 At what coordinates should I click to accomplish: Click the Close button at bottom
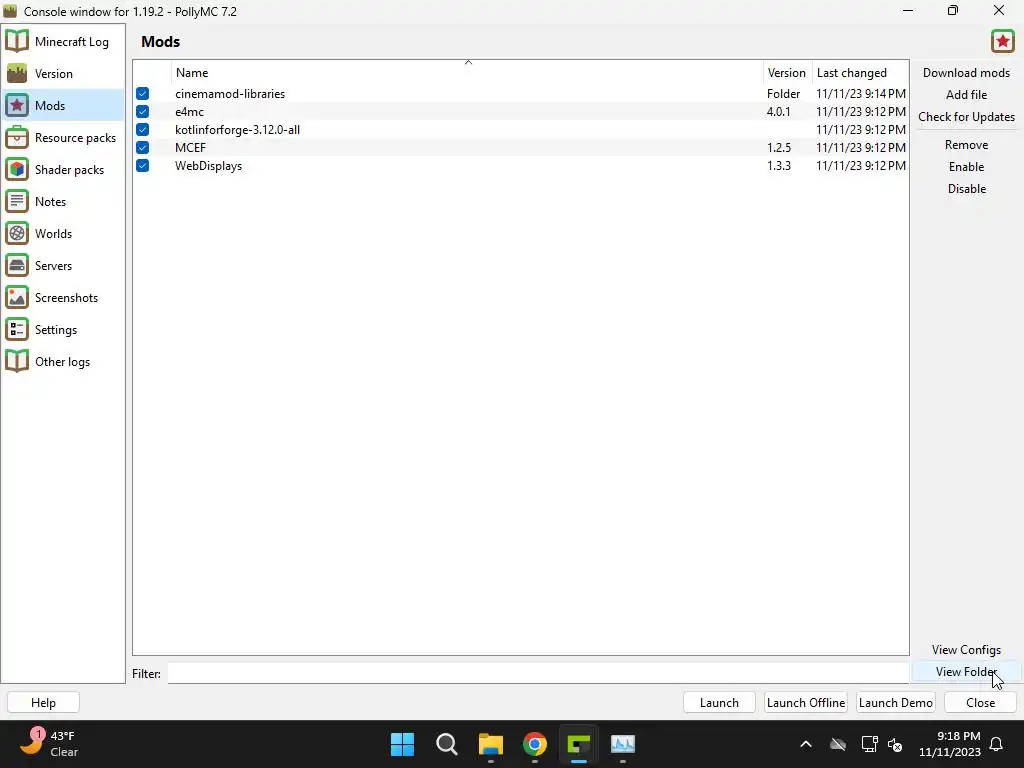coord(980,703)
